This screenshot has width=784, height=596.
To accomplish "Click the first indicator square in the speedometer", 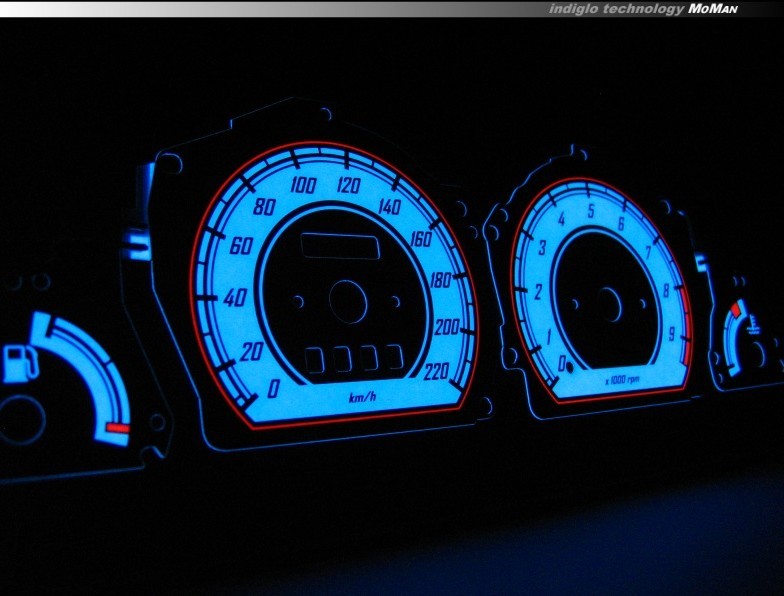I will [314, 357].
